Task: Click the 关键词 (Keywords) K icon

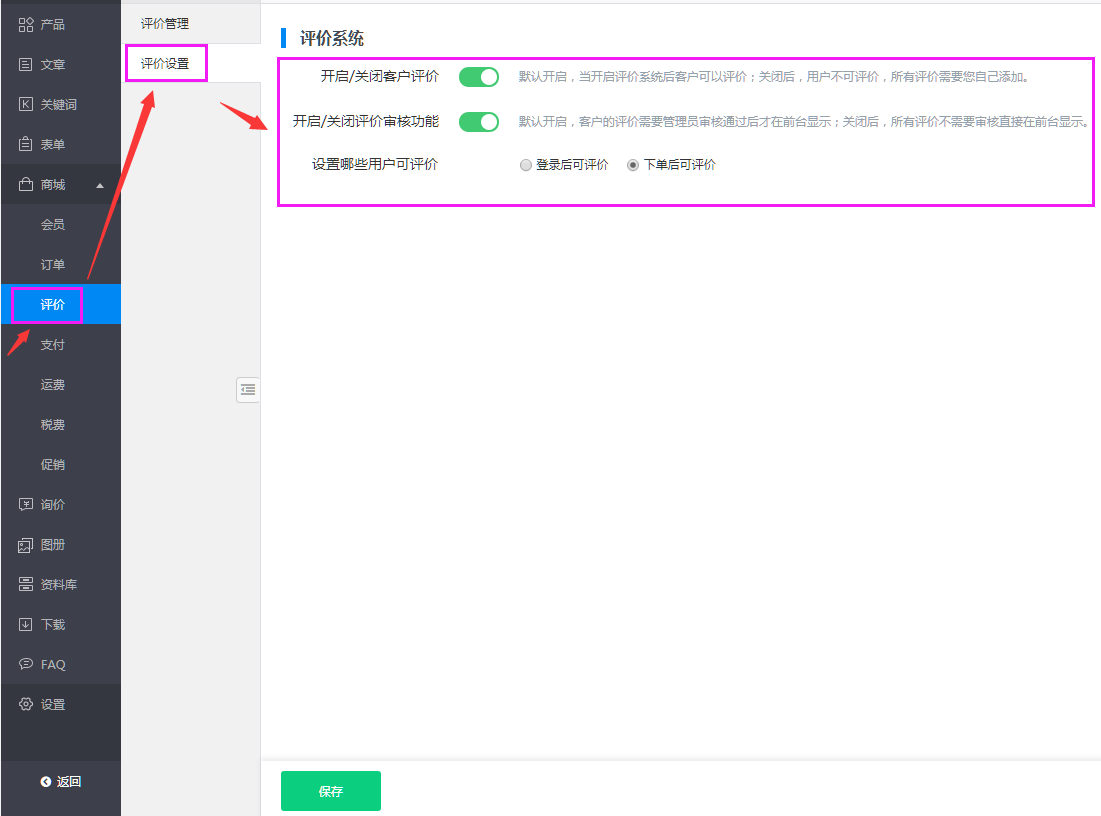Action: [26, 104]
